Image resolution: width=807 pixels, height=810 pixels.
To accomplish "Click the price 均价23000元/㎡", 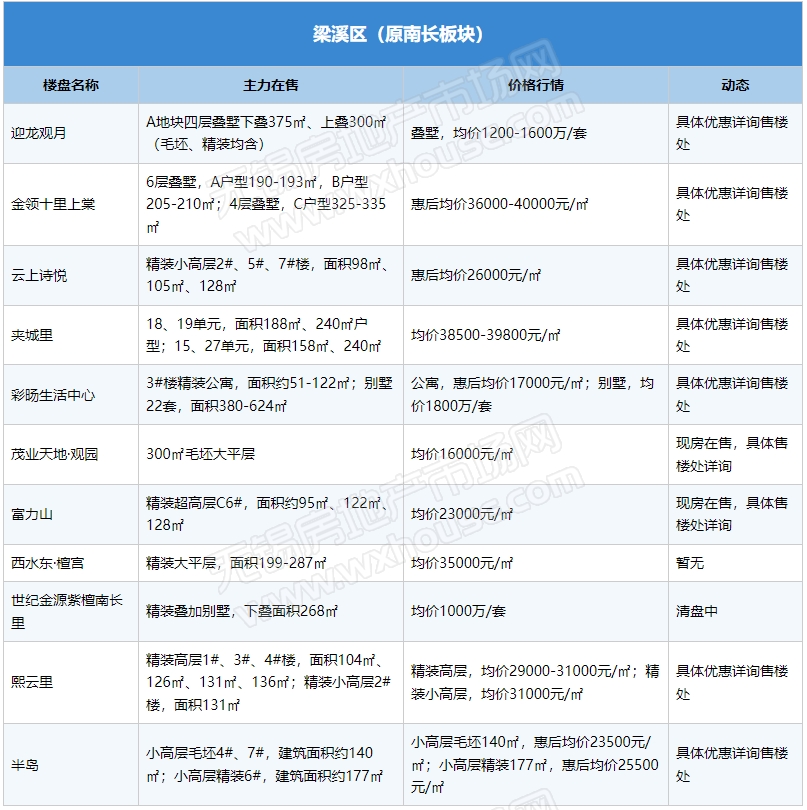I will click(x=462, y=515).
